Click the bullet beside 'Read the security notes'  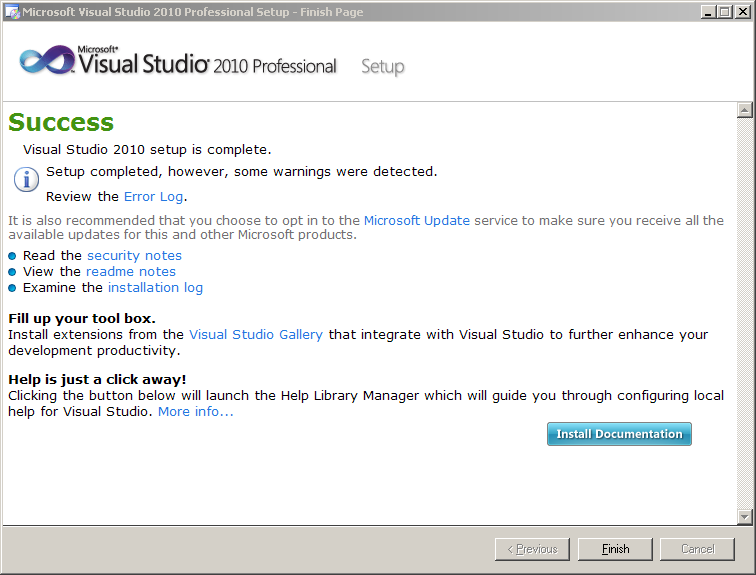(x=13, y=256)
